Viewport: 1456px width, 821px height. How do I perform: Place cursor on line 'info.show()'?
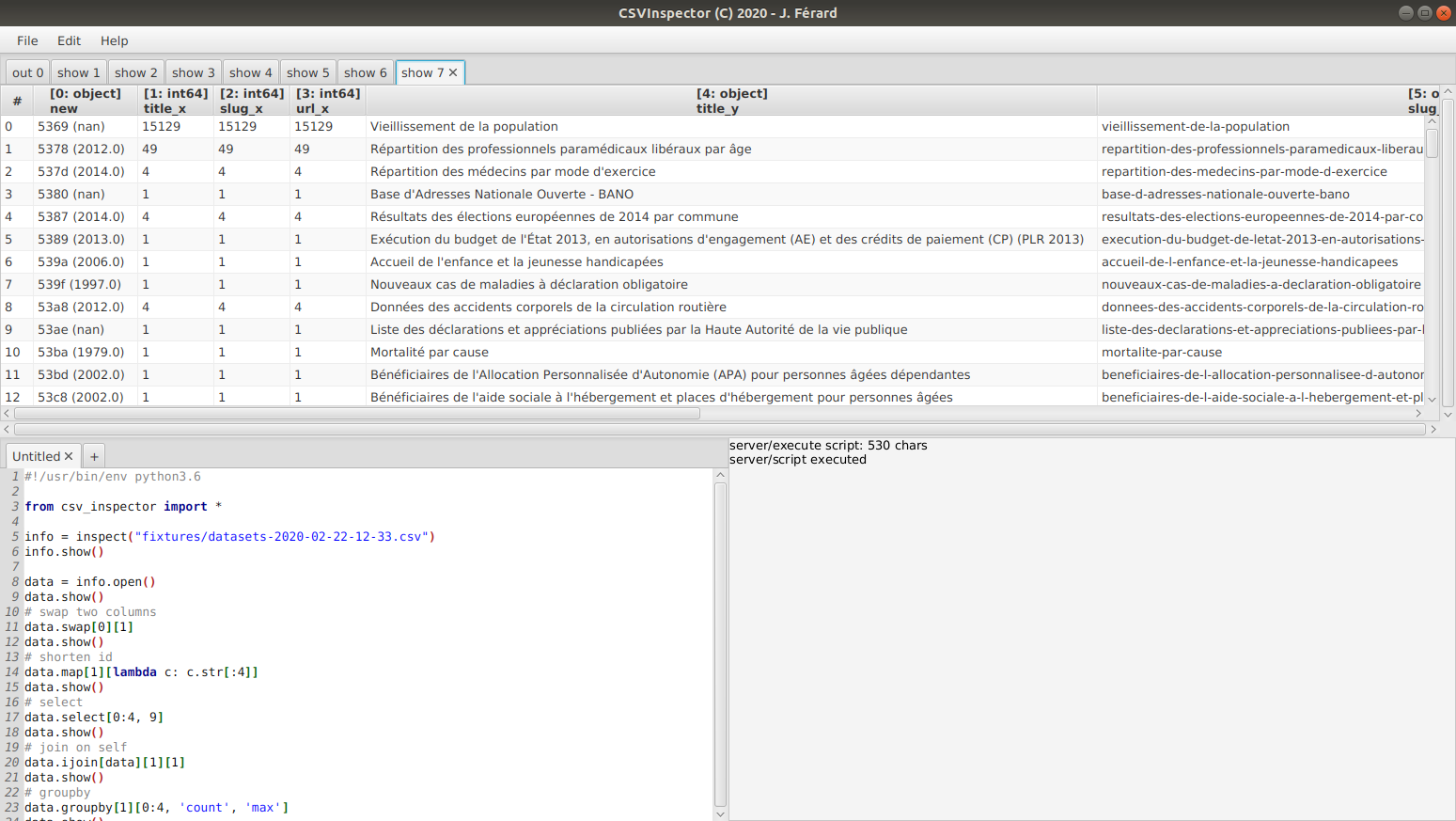tap(64, 552)
